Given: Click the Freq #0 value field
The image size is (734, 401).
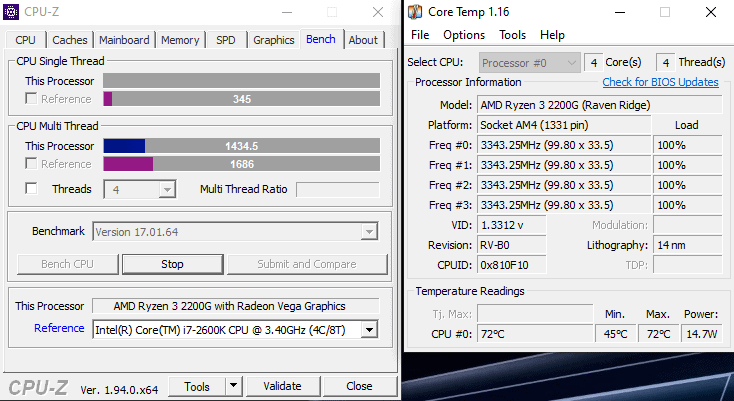Looking at the screenshot, I should pos(564,145).
